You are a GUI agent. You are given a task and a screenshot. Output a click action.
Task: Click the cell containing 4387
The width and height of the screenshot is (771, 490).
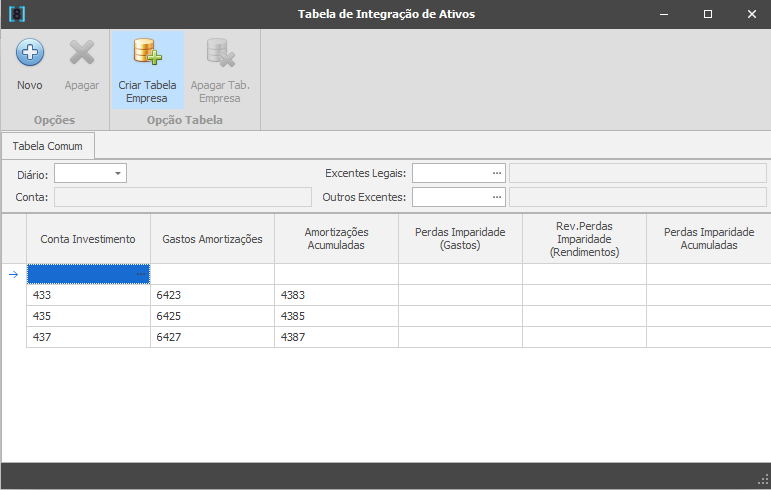coord(336,337)
